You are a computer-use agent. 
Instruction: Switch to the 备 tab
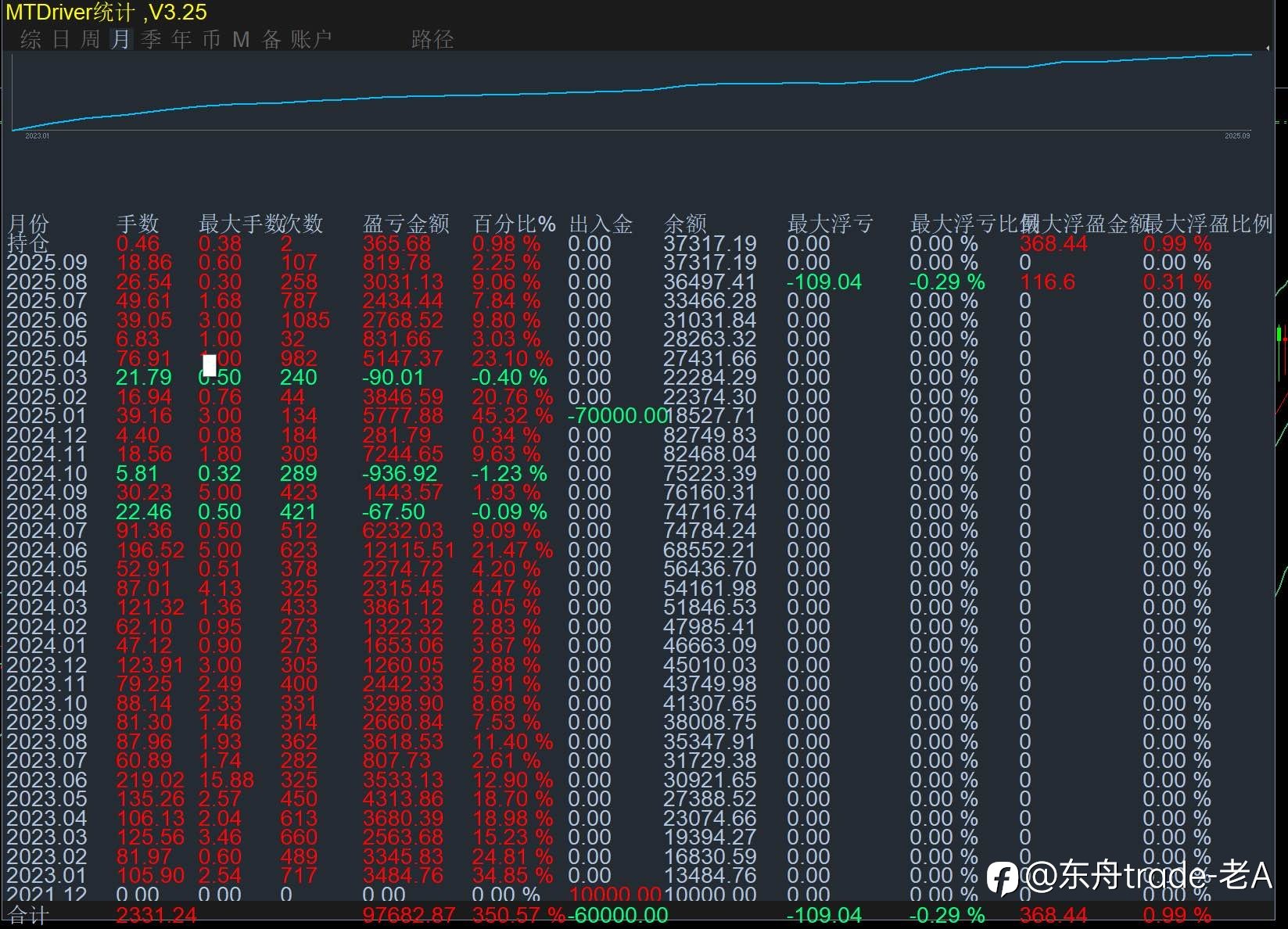[x=271, y=39]
